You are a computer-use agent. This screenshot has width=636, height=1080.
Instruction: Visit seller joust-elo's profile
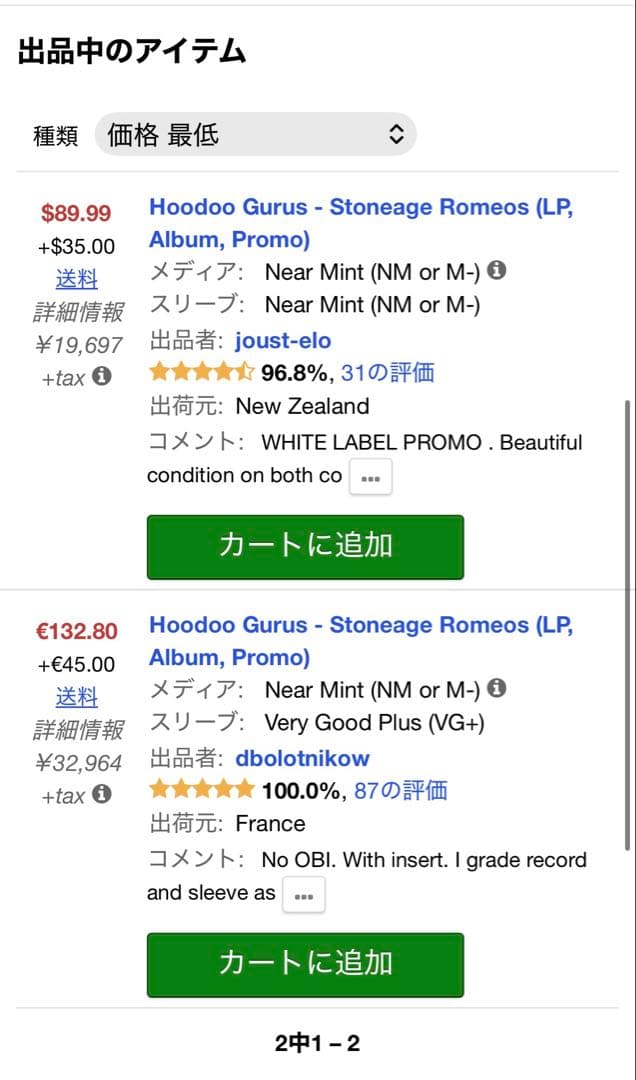point(283,340)
